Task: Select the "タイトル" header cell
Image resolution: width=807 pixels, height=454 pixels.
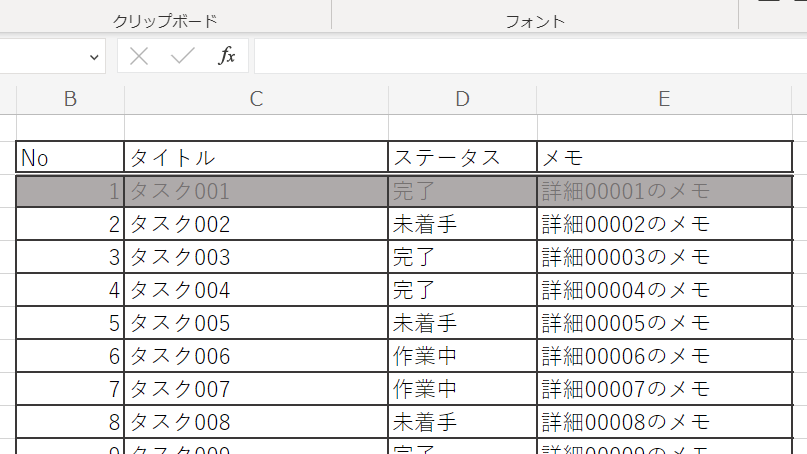Action: point(256,157)
